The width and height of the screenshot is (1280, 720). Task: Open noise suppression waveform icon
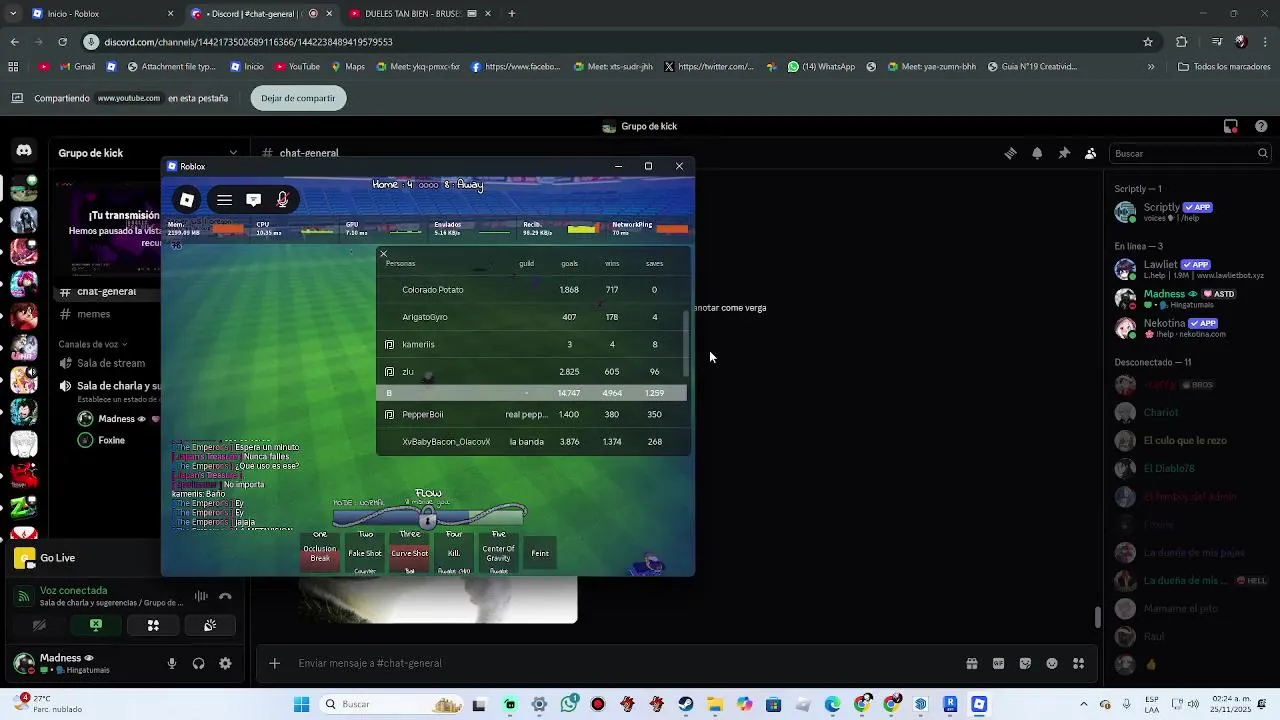(x=201, y=596)
